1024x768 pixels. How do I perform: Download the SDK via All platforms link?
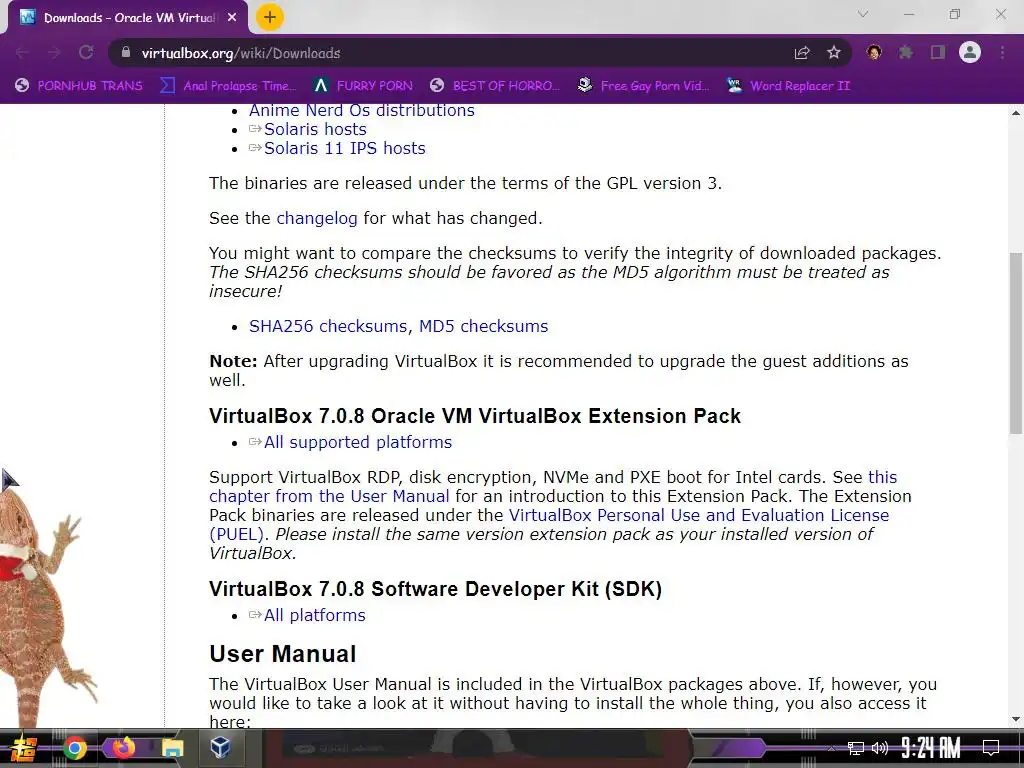pos(314,615)
